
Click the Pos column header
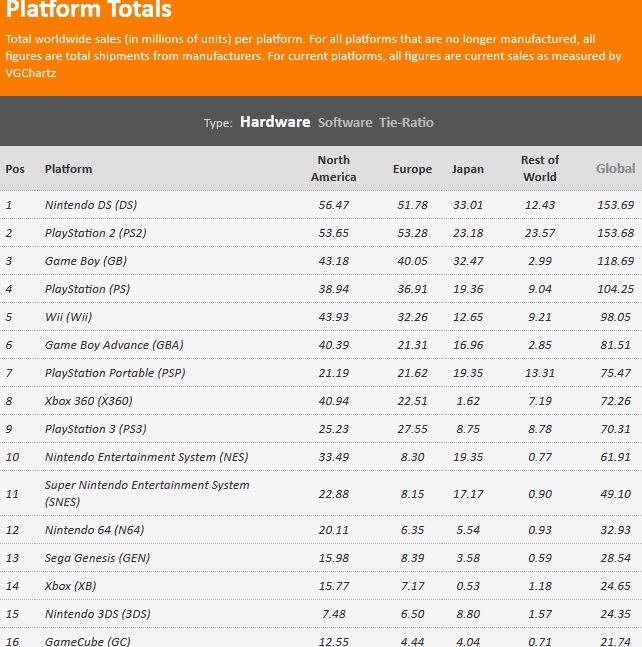coord(15,169)
